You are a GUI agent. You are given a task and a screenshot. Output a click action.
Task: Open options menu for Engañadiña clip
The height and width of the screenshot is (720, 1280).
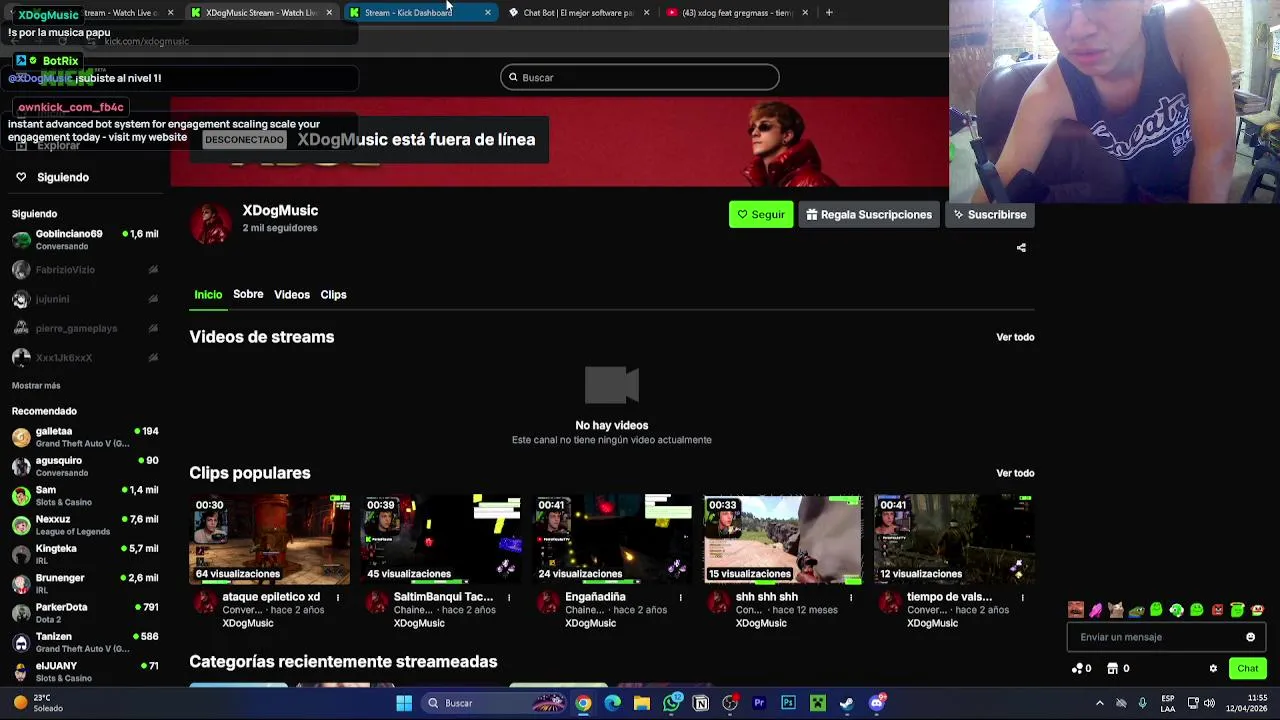tap(680, 598)
